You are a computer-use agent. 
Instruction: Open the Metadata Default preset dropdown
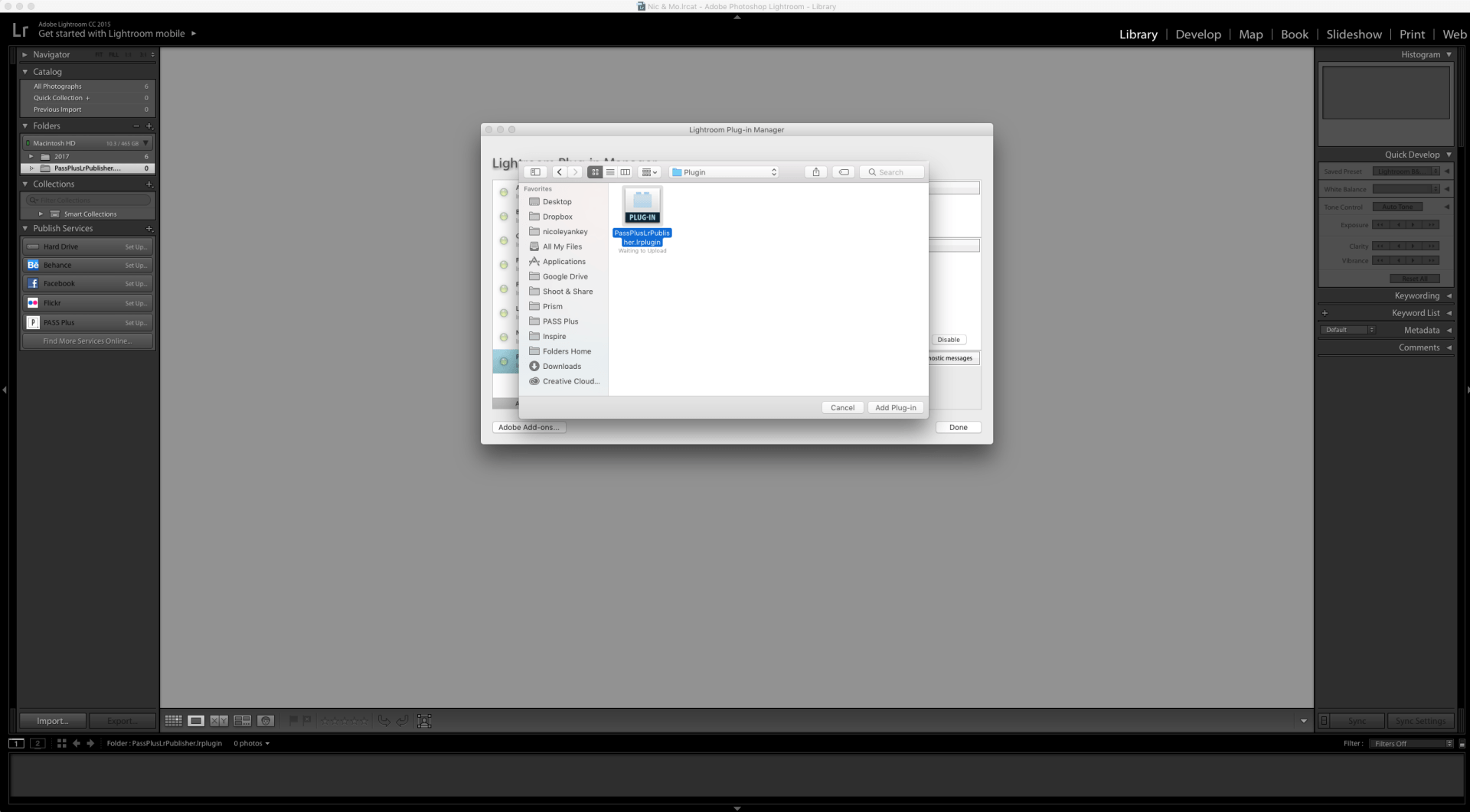pyautogui.click(x=1347, y=330)
